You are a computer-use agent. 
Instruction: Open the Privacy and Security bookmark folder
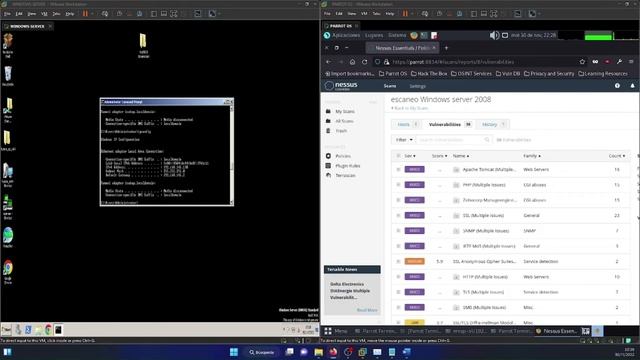point(549,74)
